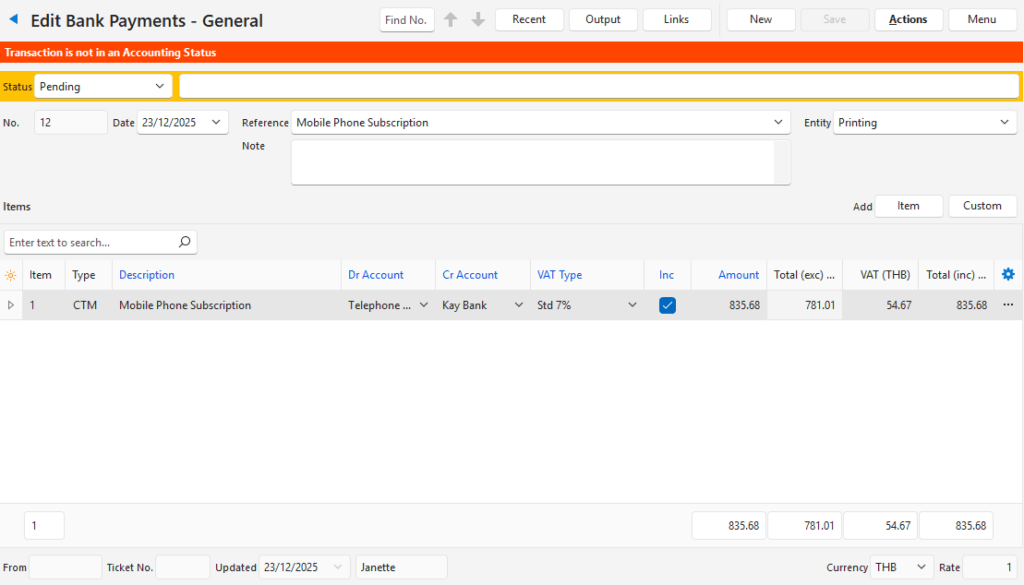Viewport: 1024px width, 585px height.
Task: Click the blue back arrow icon
Action: 13,20
